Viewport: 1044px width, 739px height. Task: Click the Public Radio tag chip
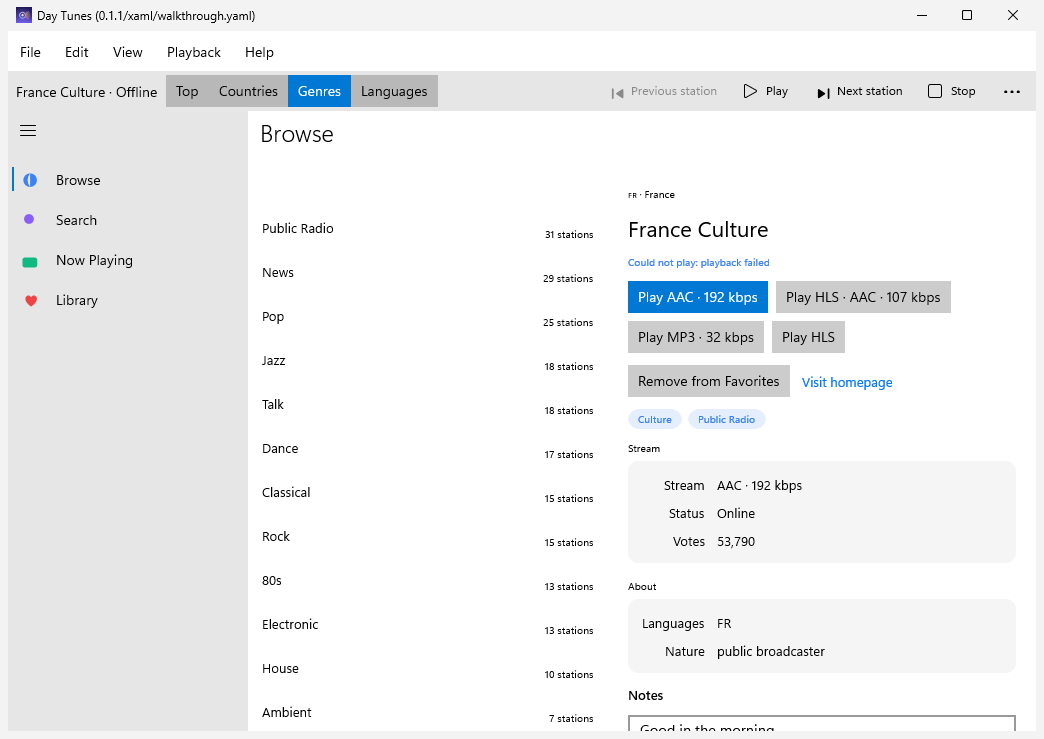point(726,419)
